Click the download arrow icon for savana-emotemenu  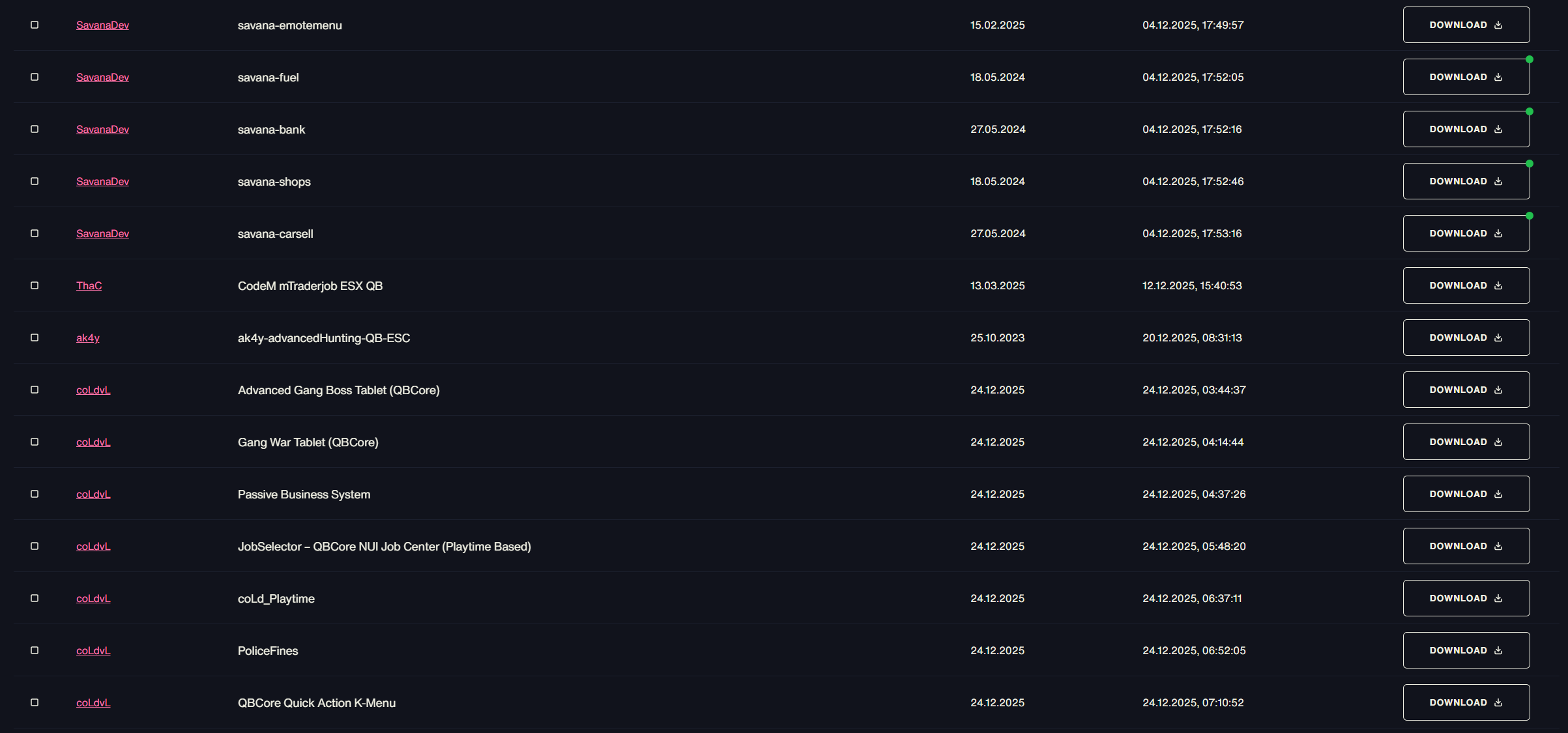click(x=1498, y=25)
